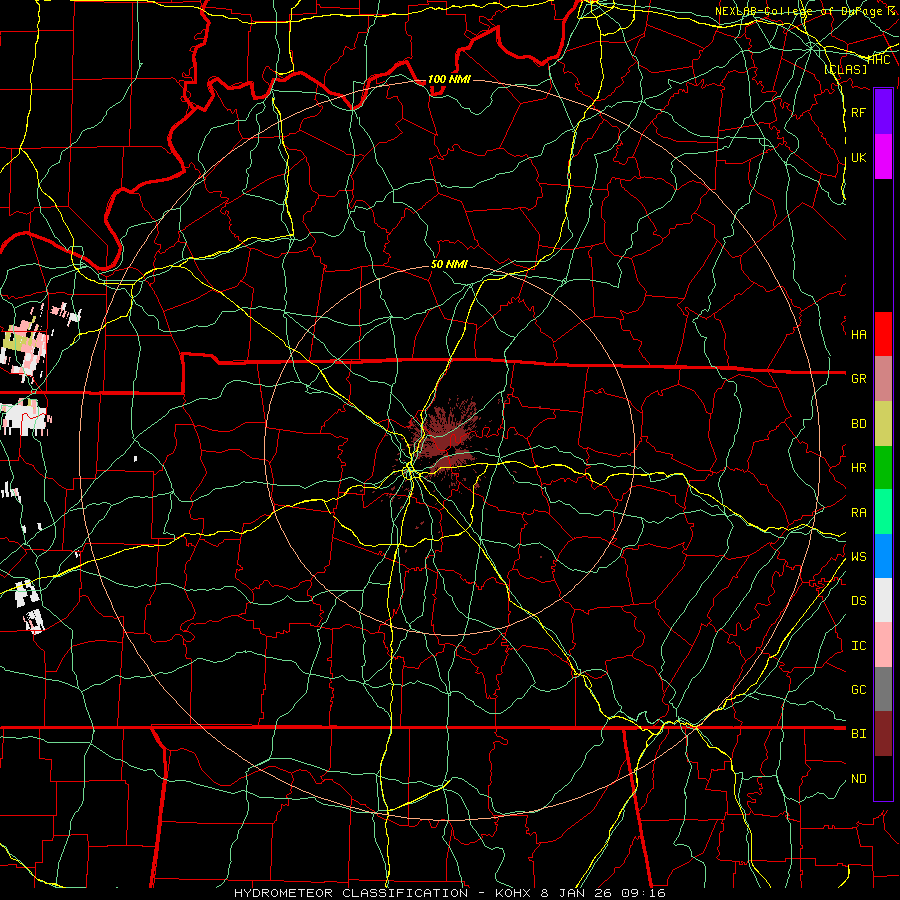Pick the DS white legend swatch

pyautogui.click(x=883, y=600)
